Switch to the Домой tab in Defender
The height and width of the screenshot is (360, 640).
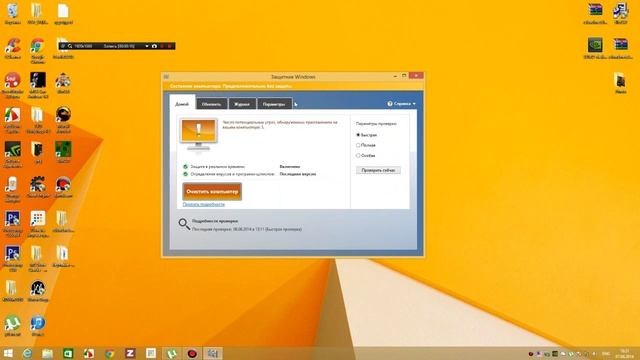point(182,104)
